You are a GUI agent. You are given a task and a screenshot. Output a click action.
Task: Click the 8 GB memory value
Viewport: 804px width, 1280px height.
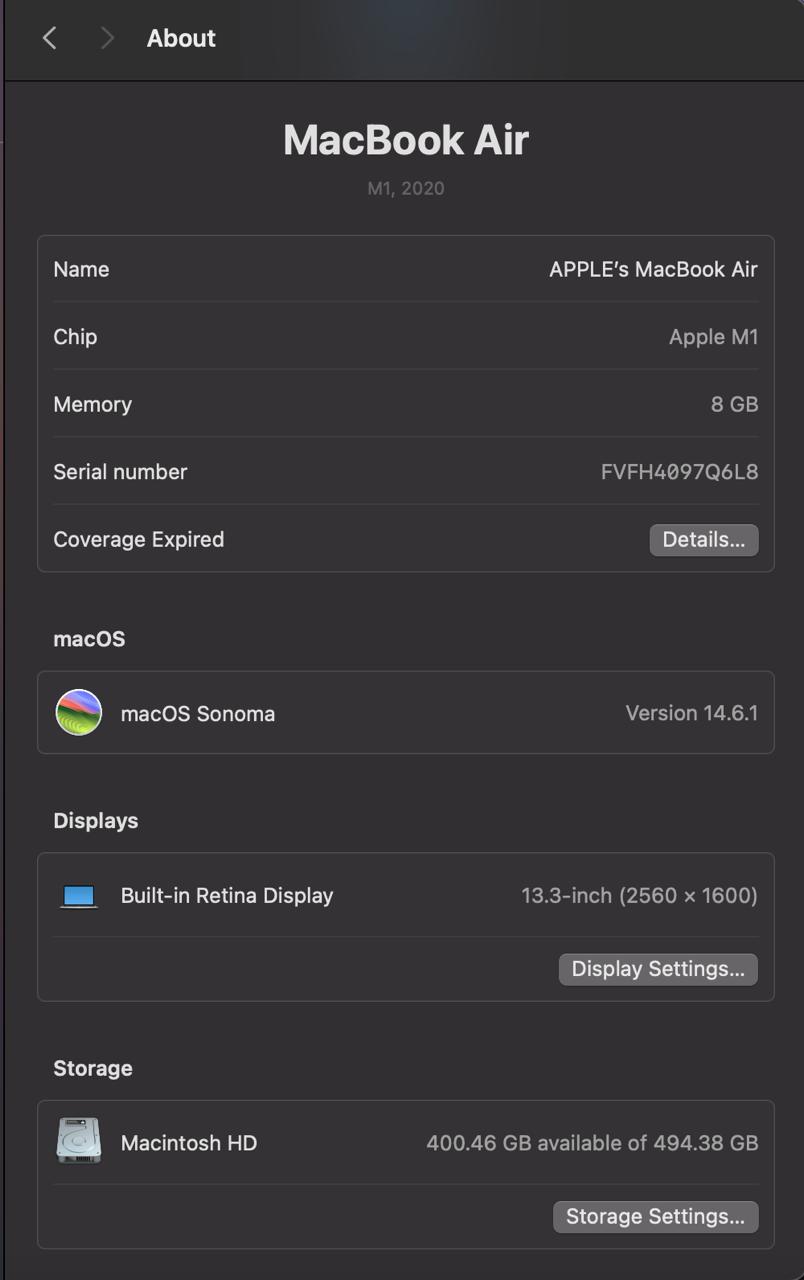pyautogui.click(x=734, y=404)
